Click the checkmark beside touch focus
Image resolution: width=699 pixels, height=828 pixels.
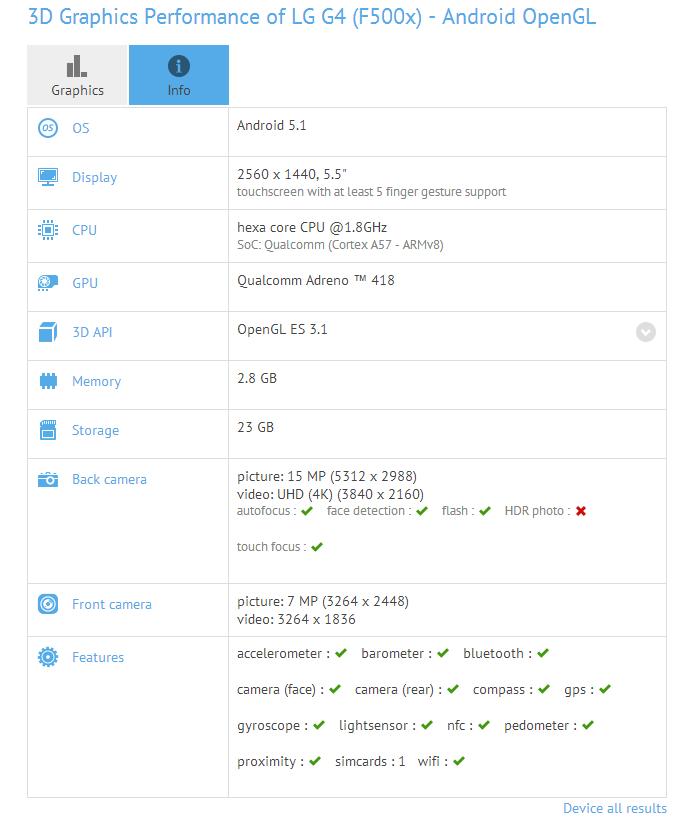point(317,547)
